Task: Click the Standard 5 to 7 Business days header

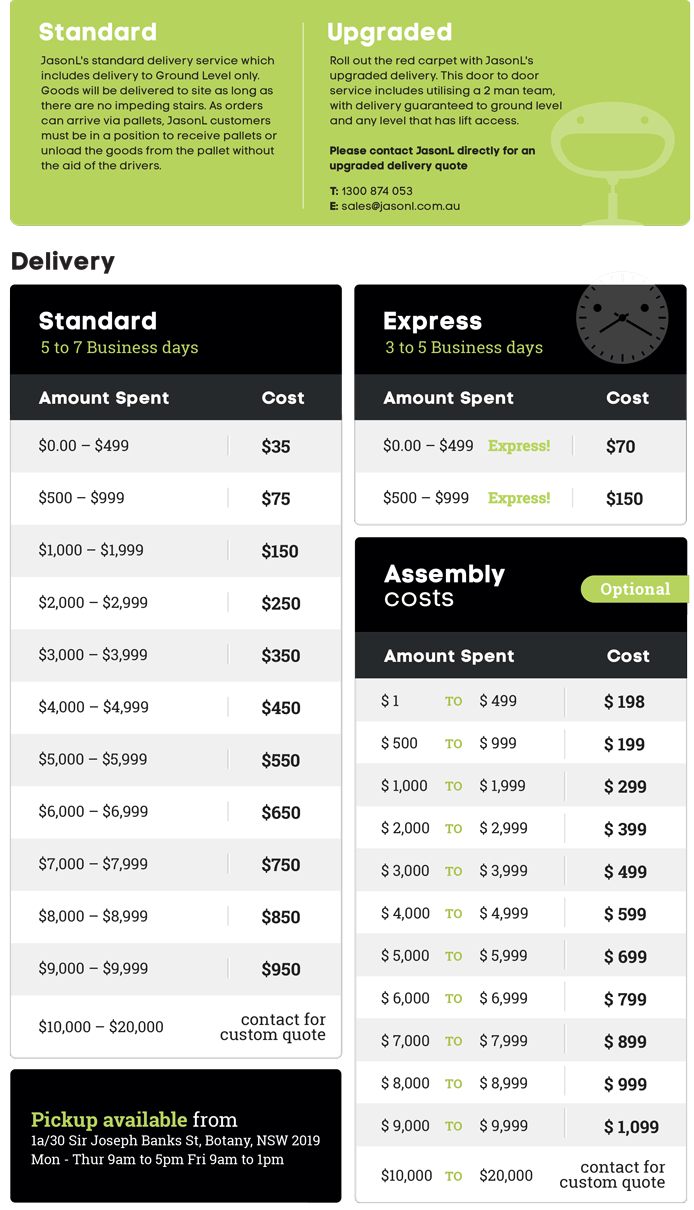Action: [x=118, y=333]
